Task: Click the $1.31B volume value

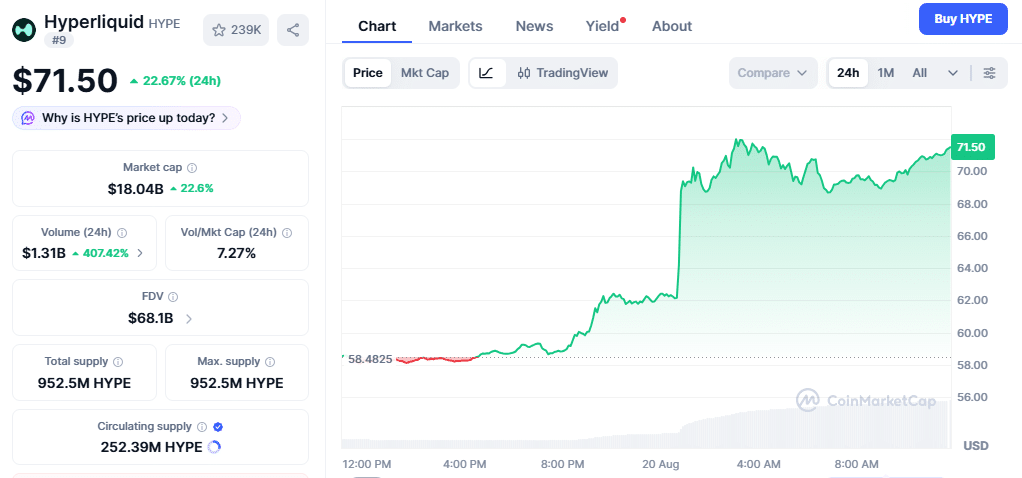Action: pos(44,253)
